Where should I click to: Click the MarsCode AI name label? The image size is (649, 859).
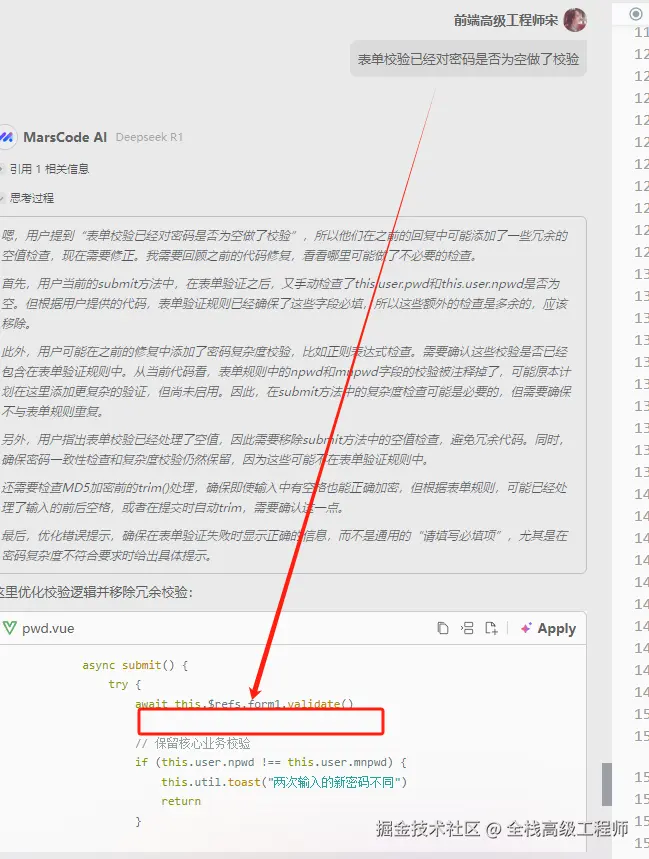(x=65, y=137)
